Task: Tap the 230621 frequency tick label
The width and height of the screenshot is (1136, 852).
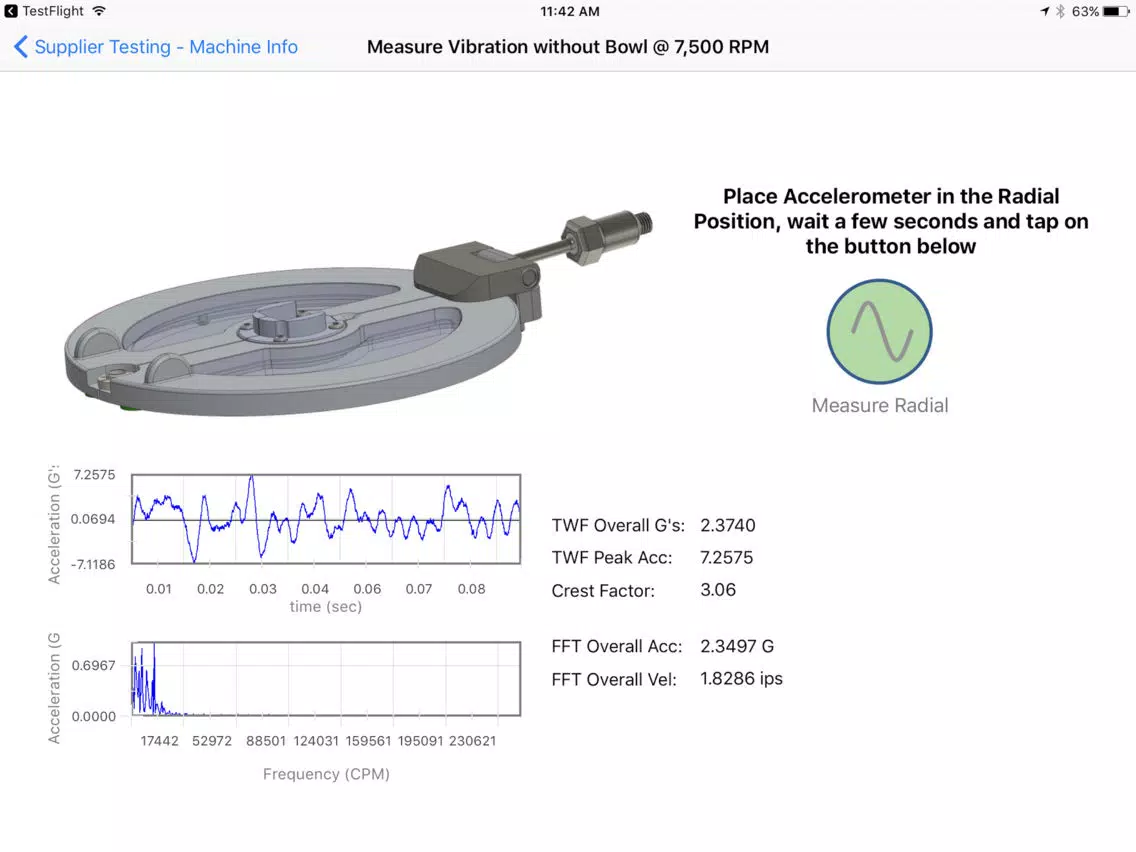Action: 472,740
